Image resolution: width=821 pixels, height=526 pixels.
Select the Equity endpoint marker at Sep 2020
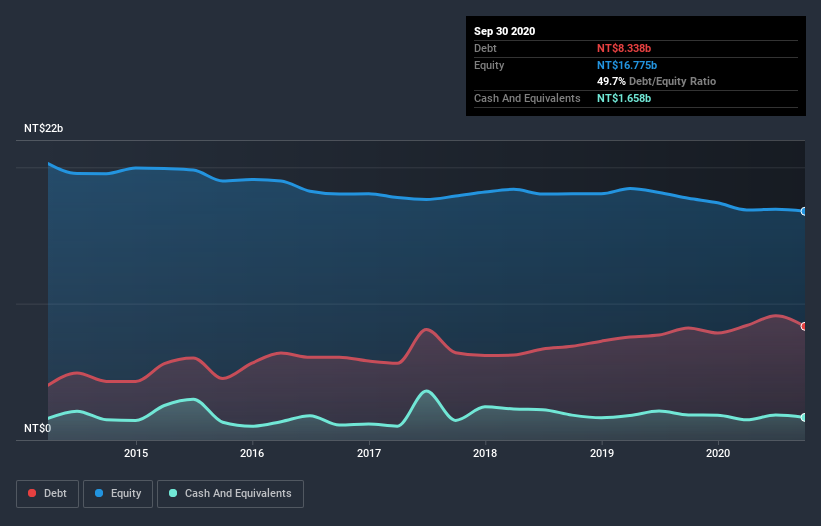pyautogui.click(x=804, y=211)
